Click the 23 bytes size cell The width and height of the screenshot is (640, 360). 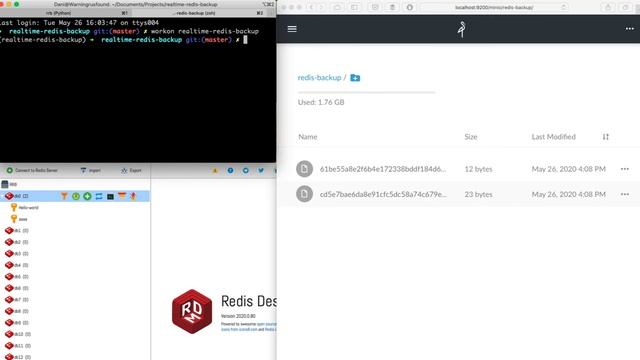click(478, 194)
